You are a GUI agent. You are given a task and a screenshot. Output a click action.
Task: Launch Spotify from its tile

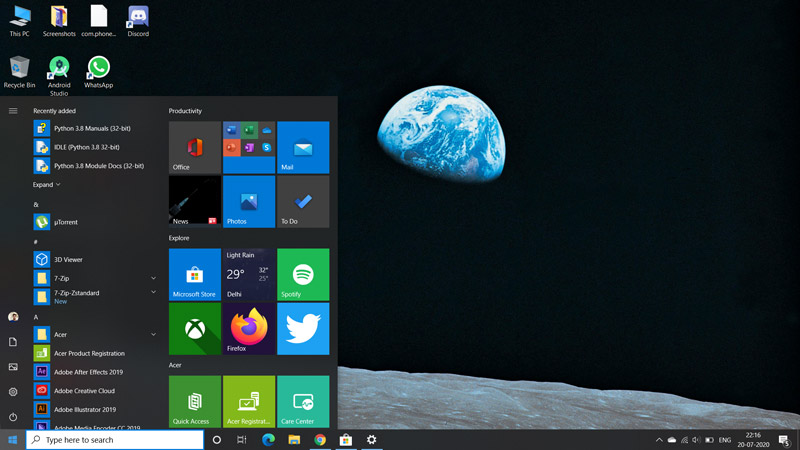(303, 274)
